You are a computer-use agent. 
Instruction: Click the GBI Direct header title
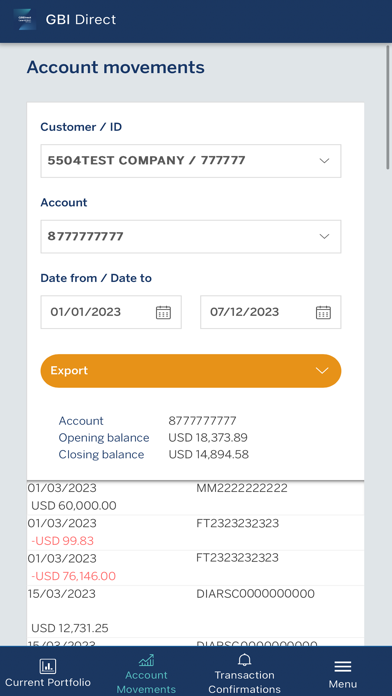click(80, 20)
